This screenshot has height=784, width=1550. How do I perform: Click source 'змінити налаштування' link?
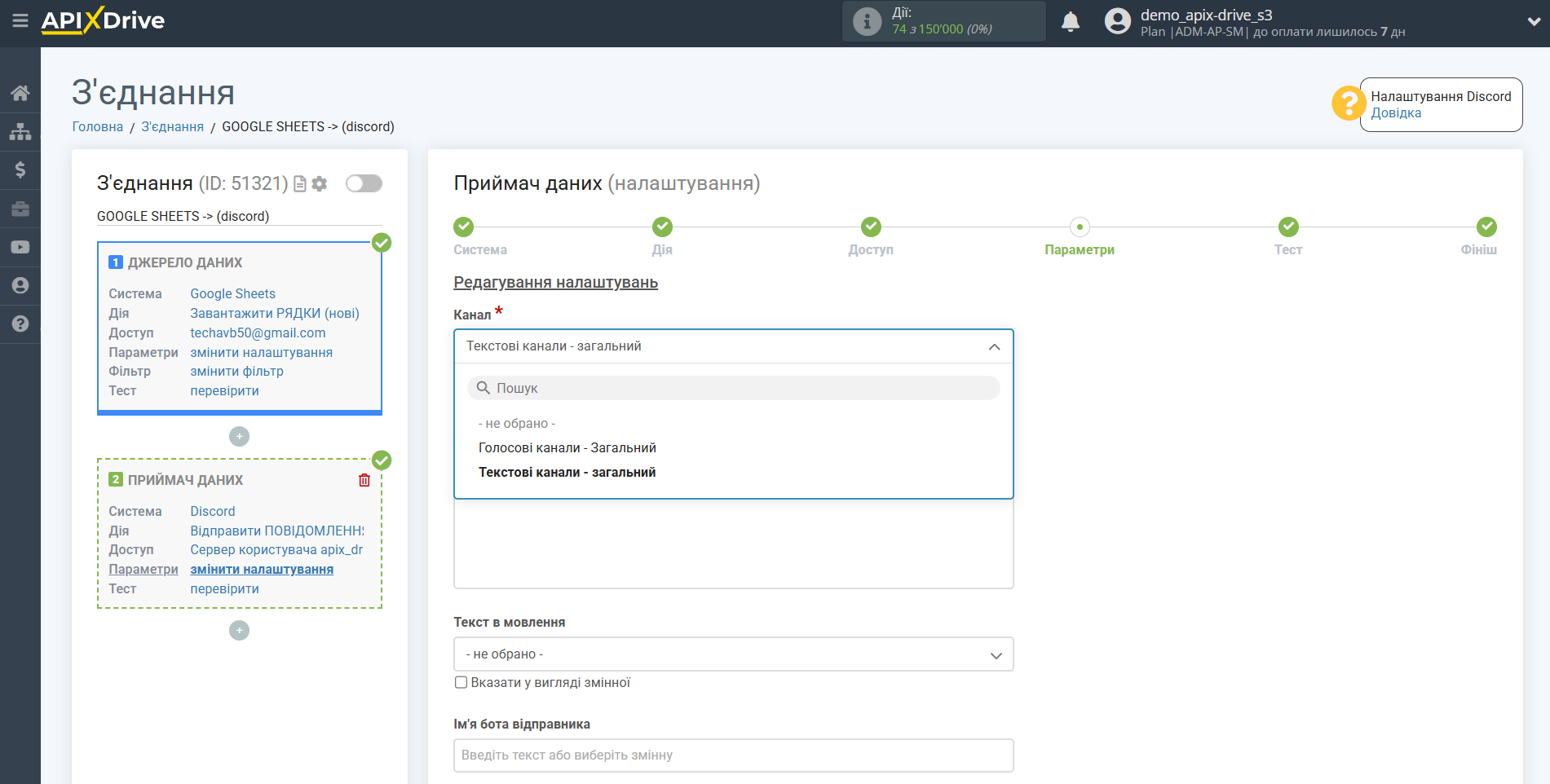pyautogui.click(x=262, y=352)
